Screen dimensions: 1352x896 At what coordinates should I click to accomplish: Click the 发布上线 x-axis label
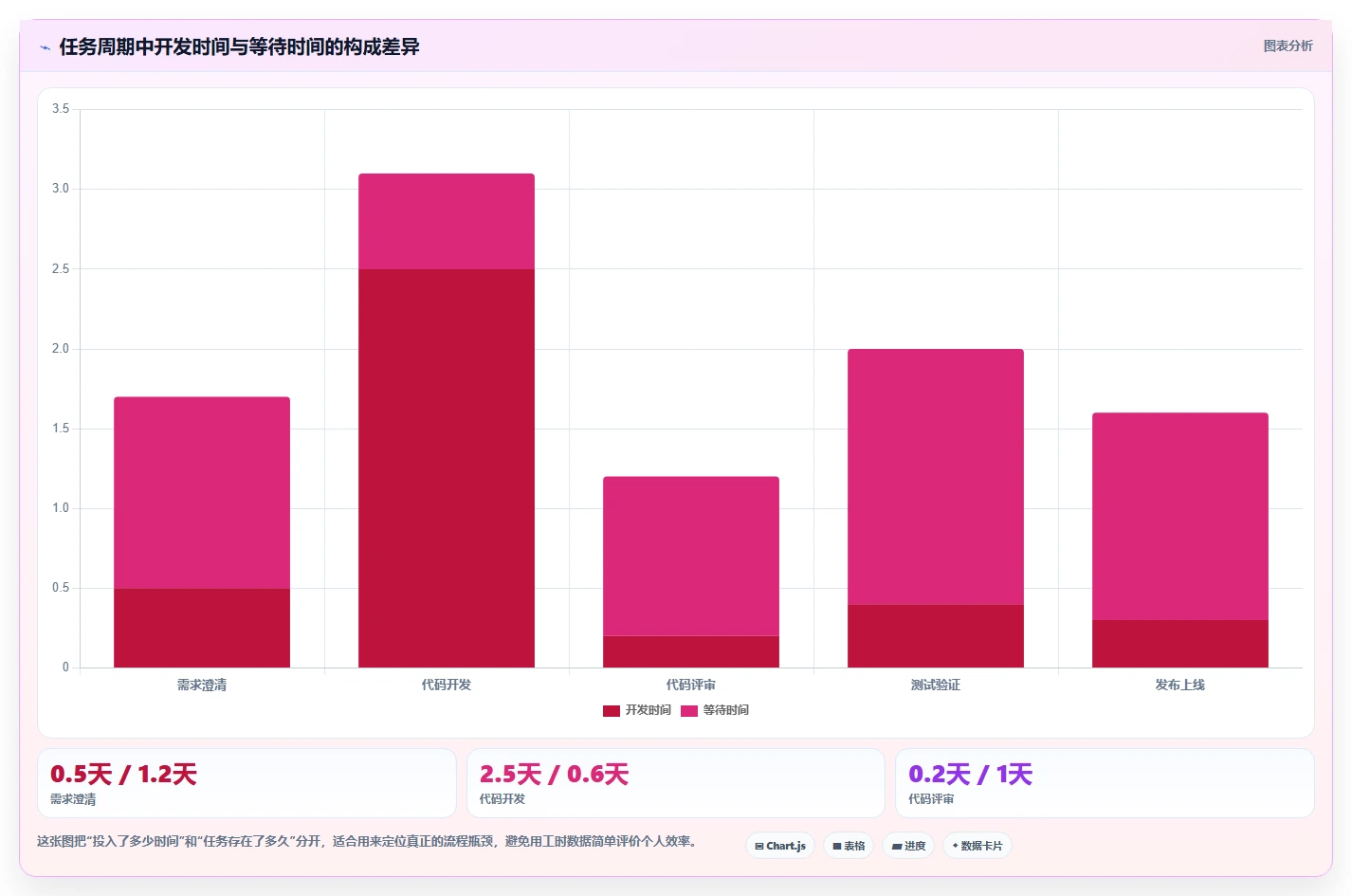pyautogui.click(x=1180, y=685)
